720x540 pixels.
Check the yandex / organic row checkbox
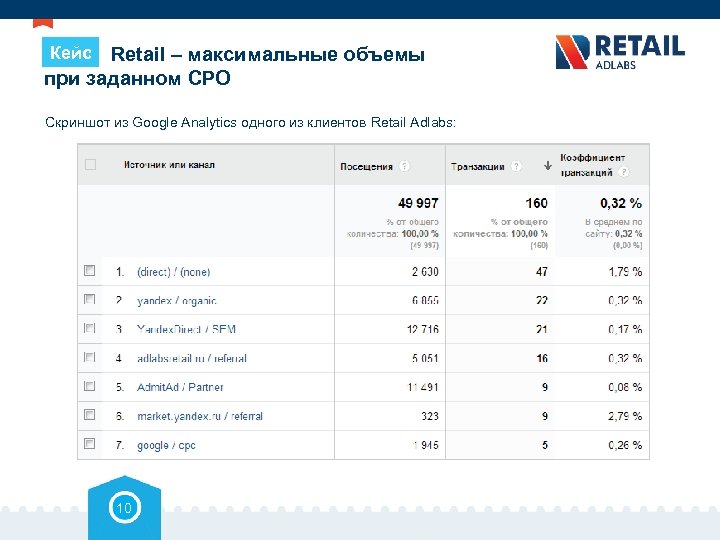(90, 299)
